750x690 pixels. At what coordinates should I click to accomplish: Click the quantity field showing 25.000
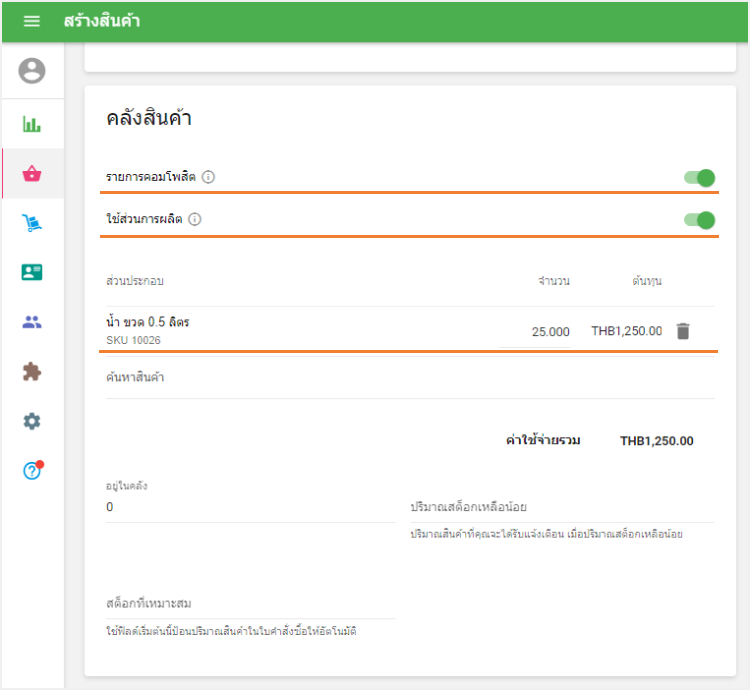(x=535, y=332)
